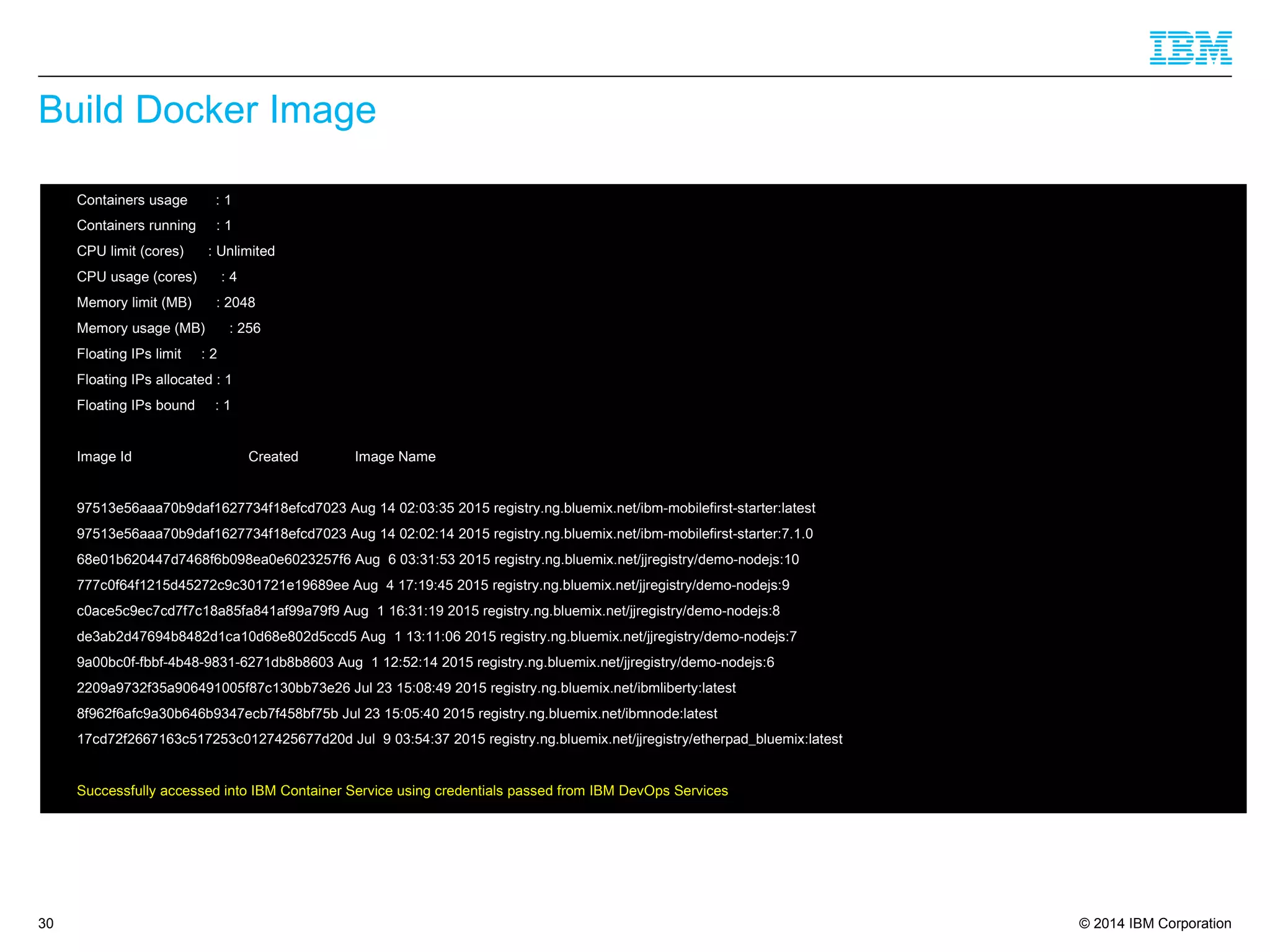Screen dimensions: 1270x952
Task: Click the 'Created' column header
Action: (273, 457)
